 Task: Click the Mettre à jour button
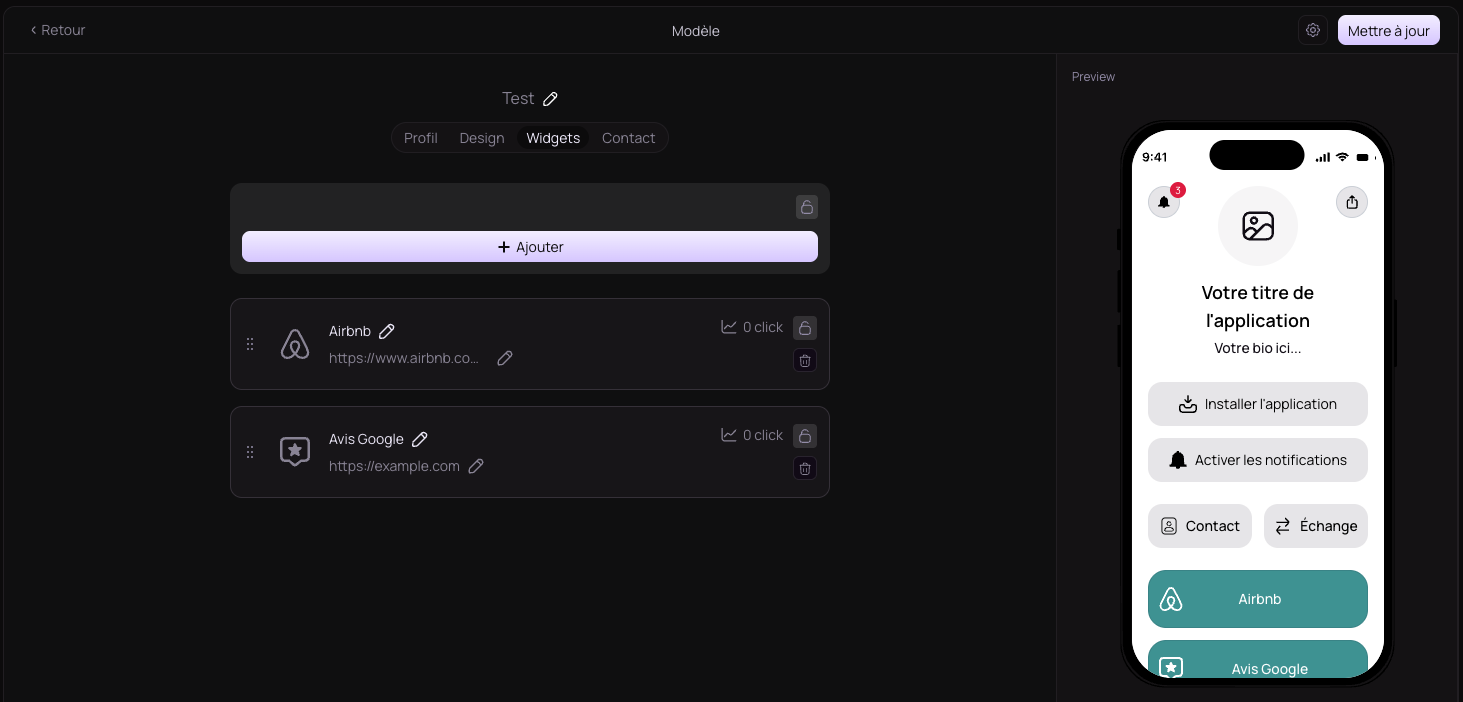click(1388, 30)
